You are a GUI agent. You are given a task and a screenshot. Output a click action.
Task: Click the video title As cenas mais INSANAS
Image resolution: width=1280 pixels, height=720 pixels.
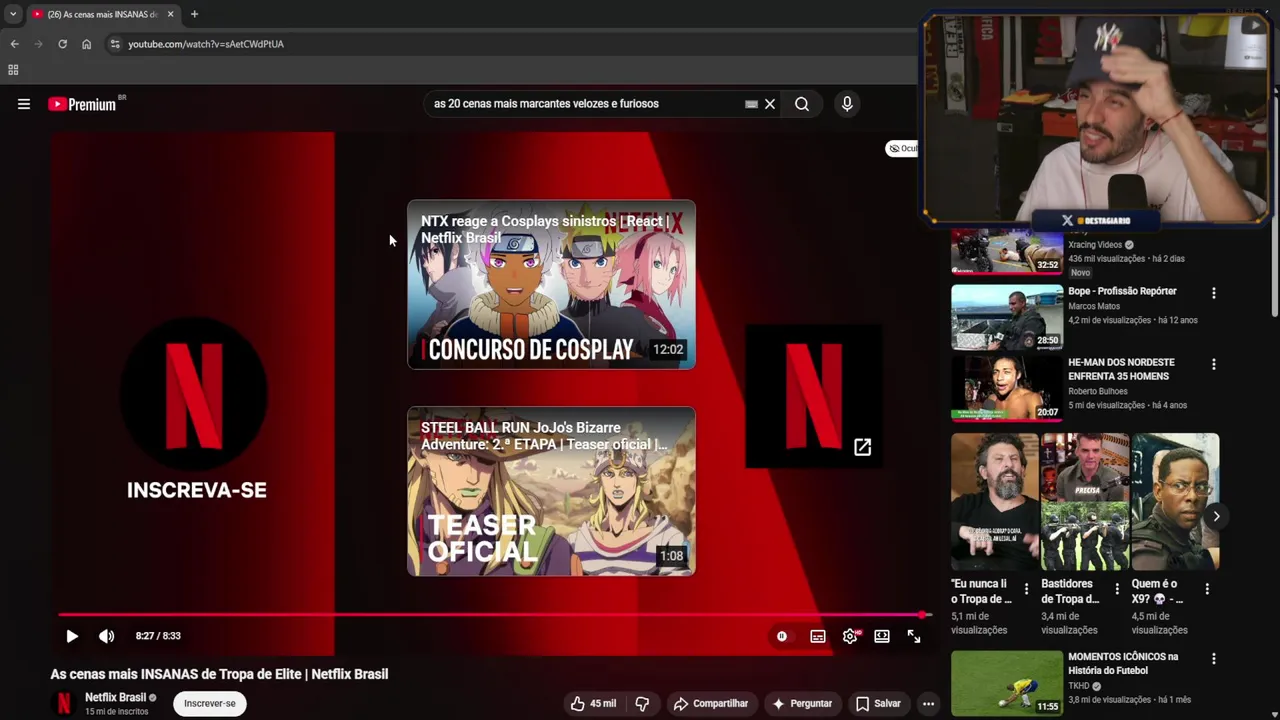[x=219, y=674]
